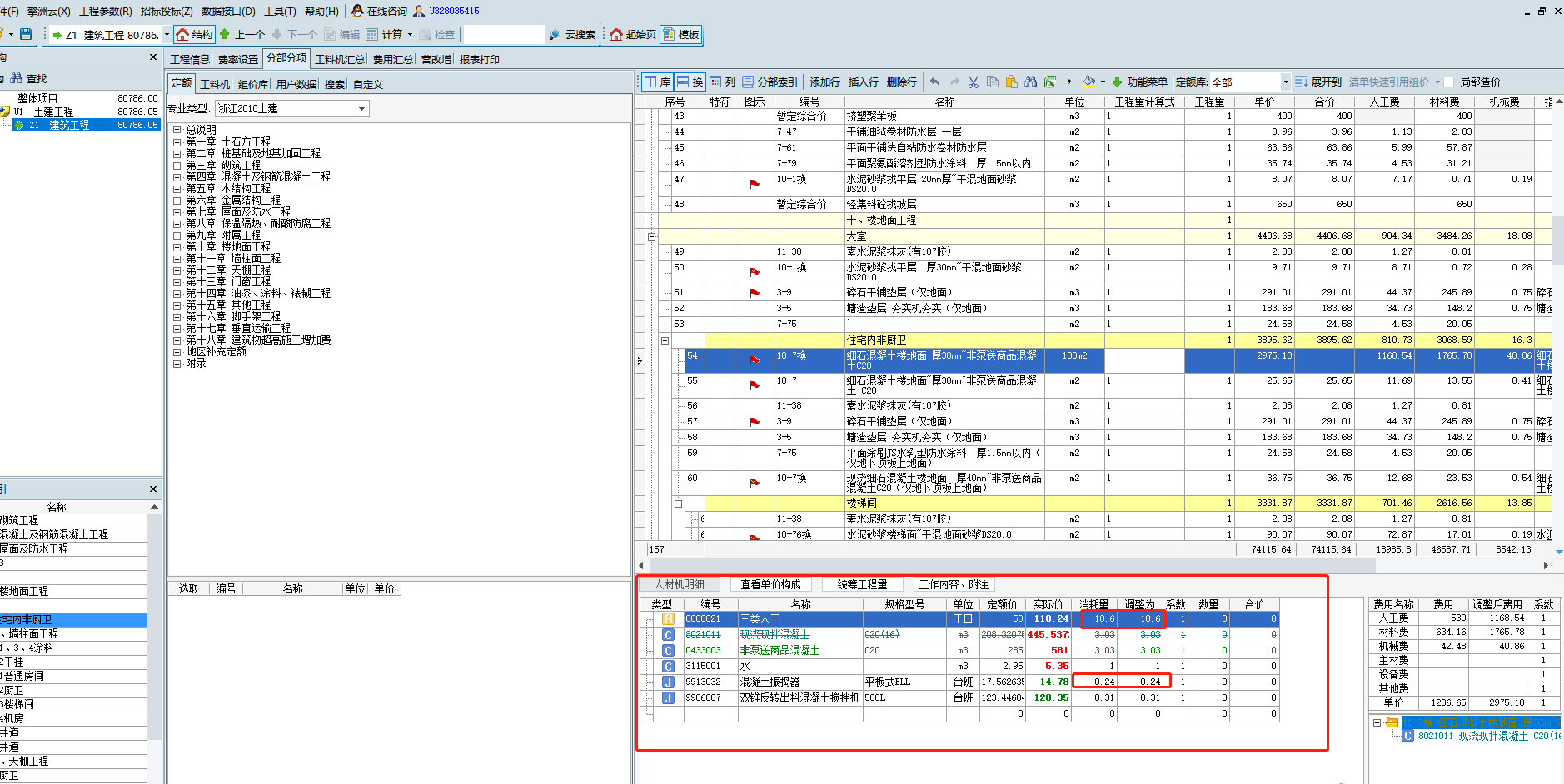Viewport: 1564px width, 784px height.
Task: Toggle the 换 swap button
Action: point(690,82)
